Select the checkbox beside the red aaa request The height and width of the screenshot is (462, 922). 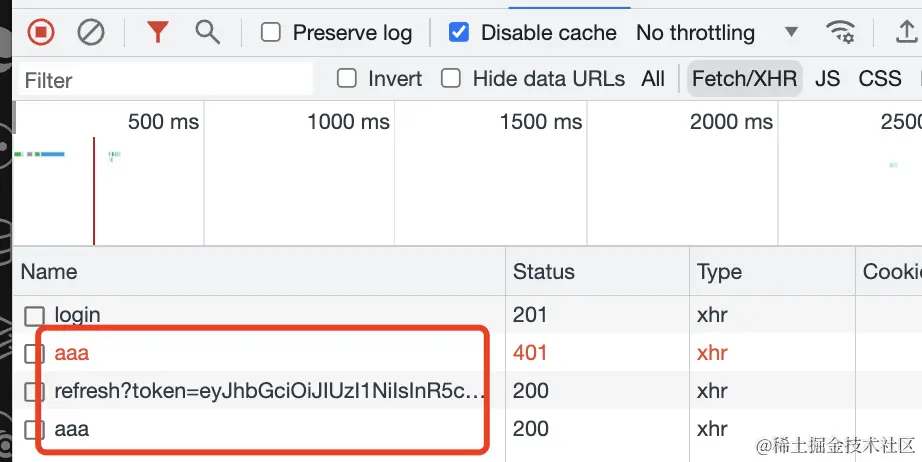point(34,354)
